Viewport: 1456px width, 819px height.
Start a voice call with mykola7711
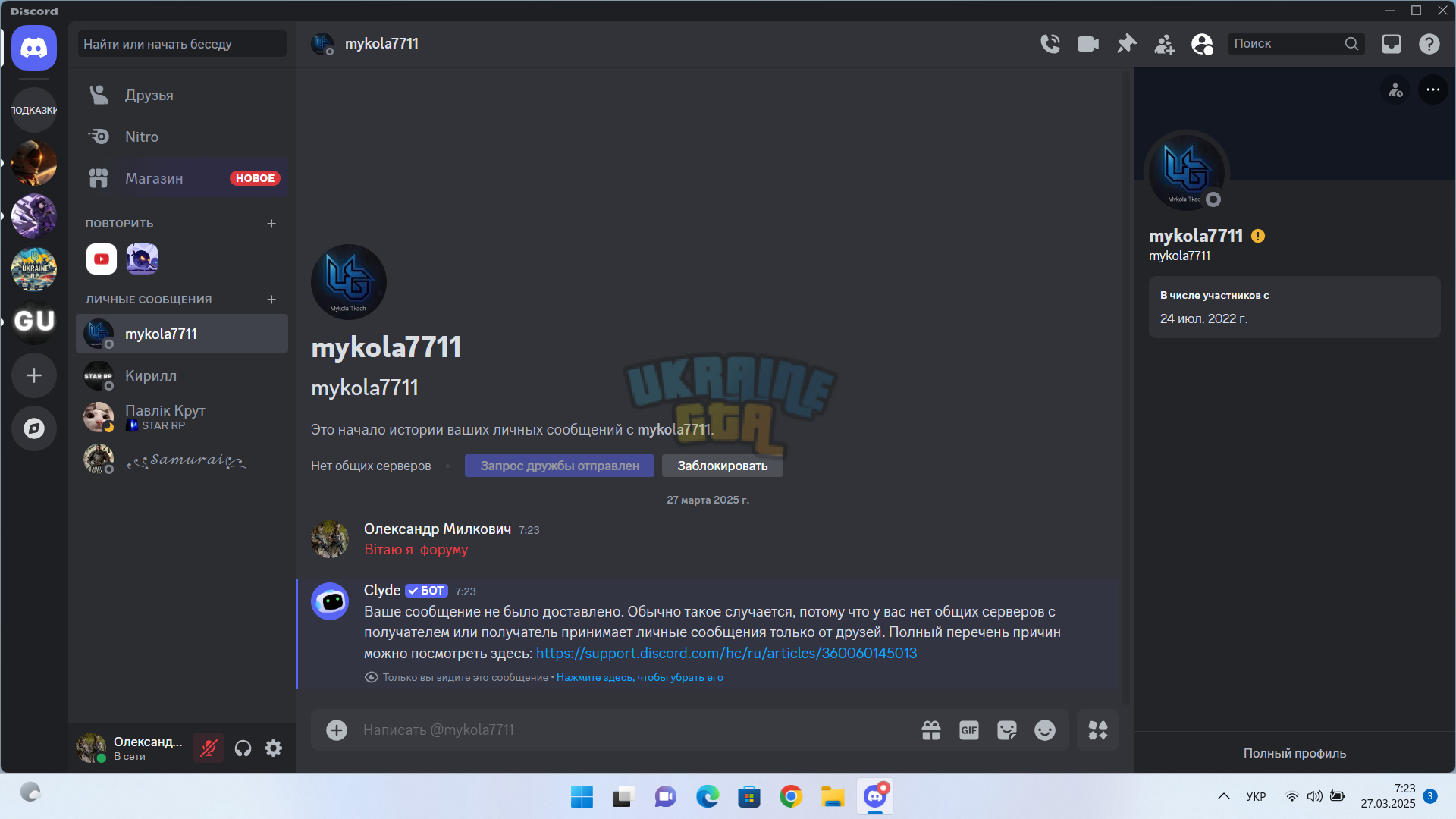tap(1050, 44)
